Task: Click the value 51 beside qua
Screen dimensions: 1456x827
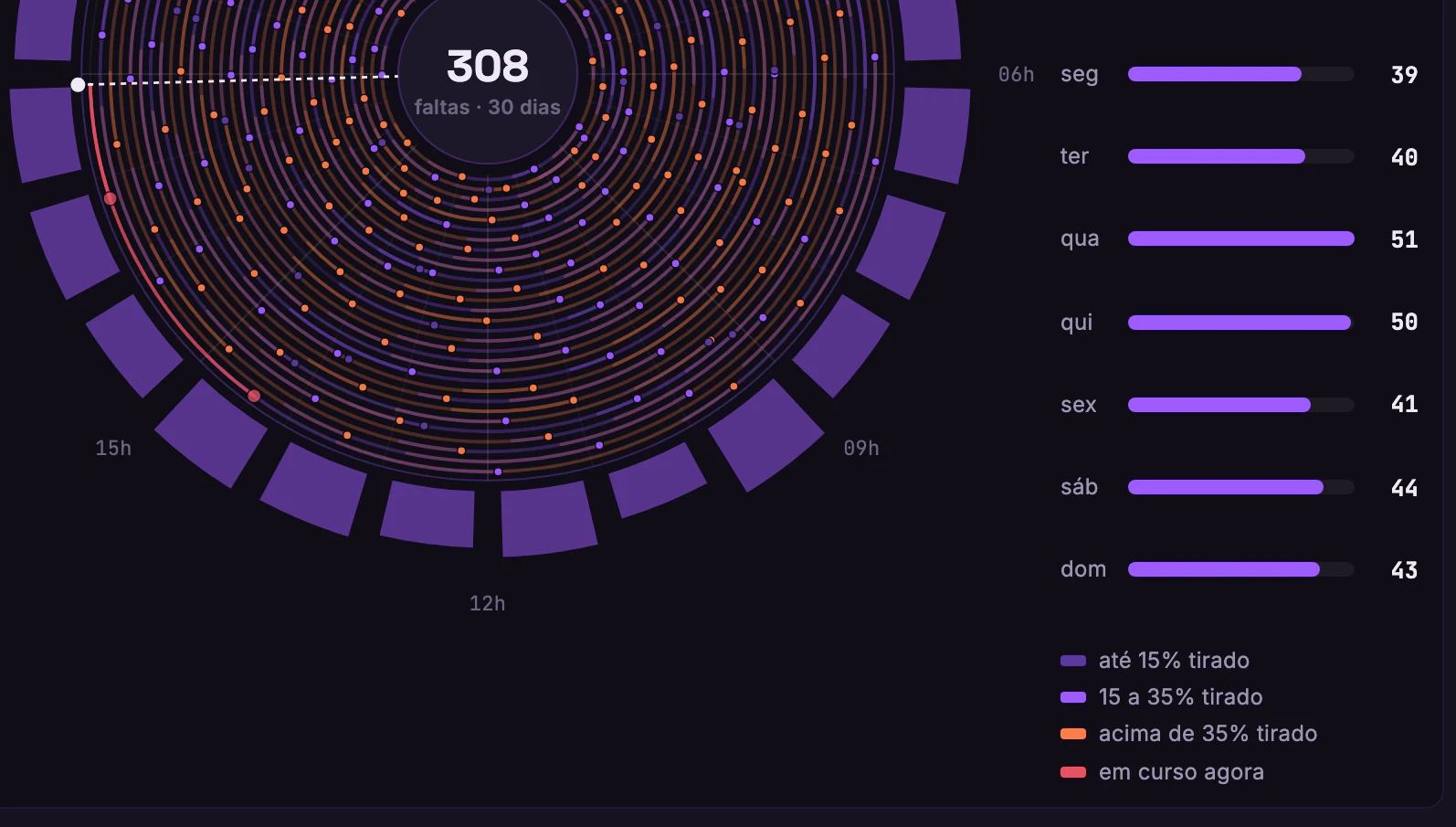Action: (x=1404, y=239)
